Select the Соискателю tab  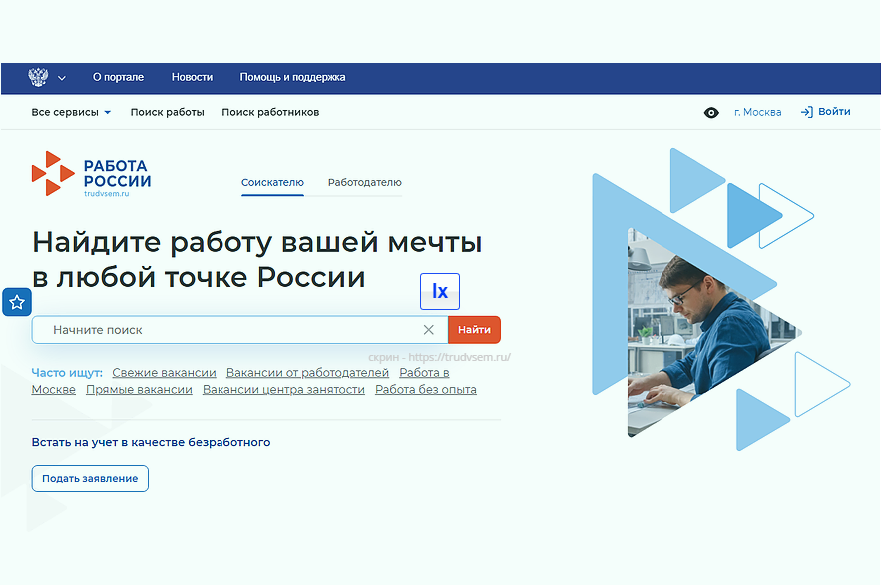pos(272,183)
